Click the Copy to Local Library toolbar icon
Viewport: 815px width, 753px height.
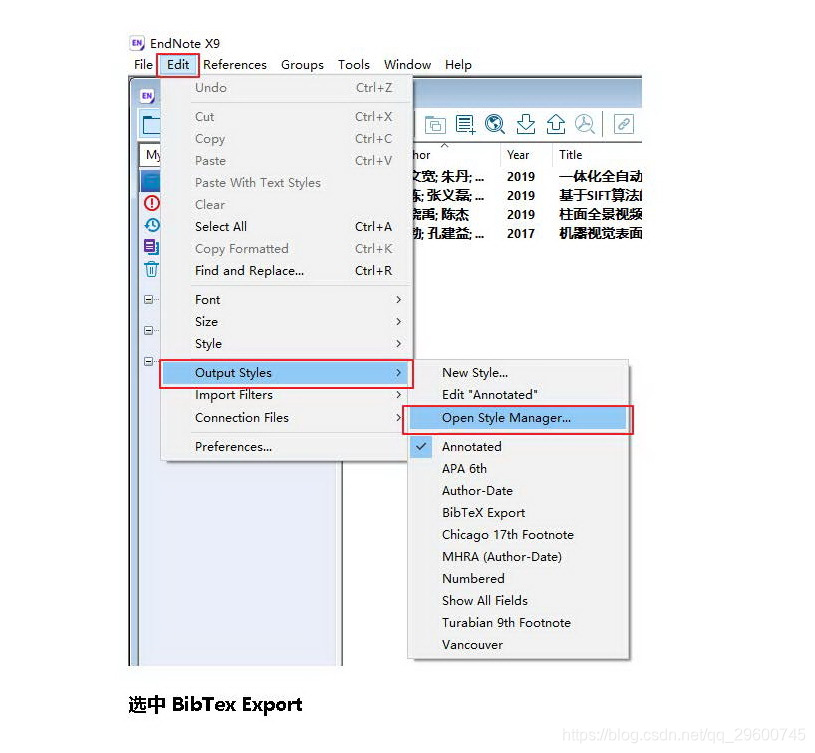pos(435,125)
